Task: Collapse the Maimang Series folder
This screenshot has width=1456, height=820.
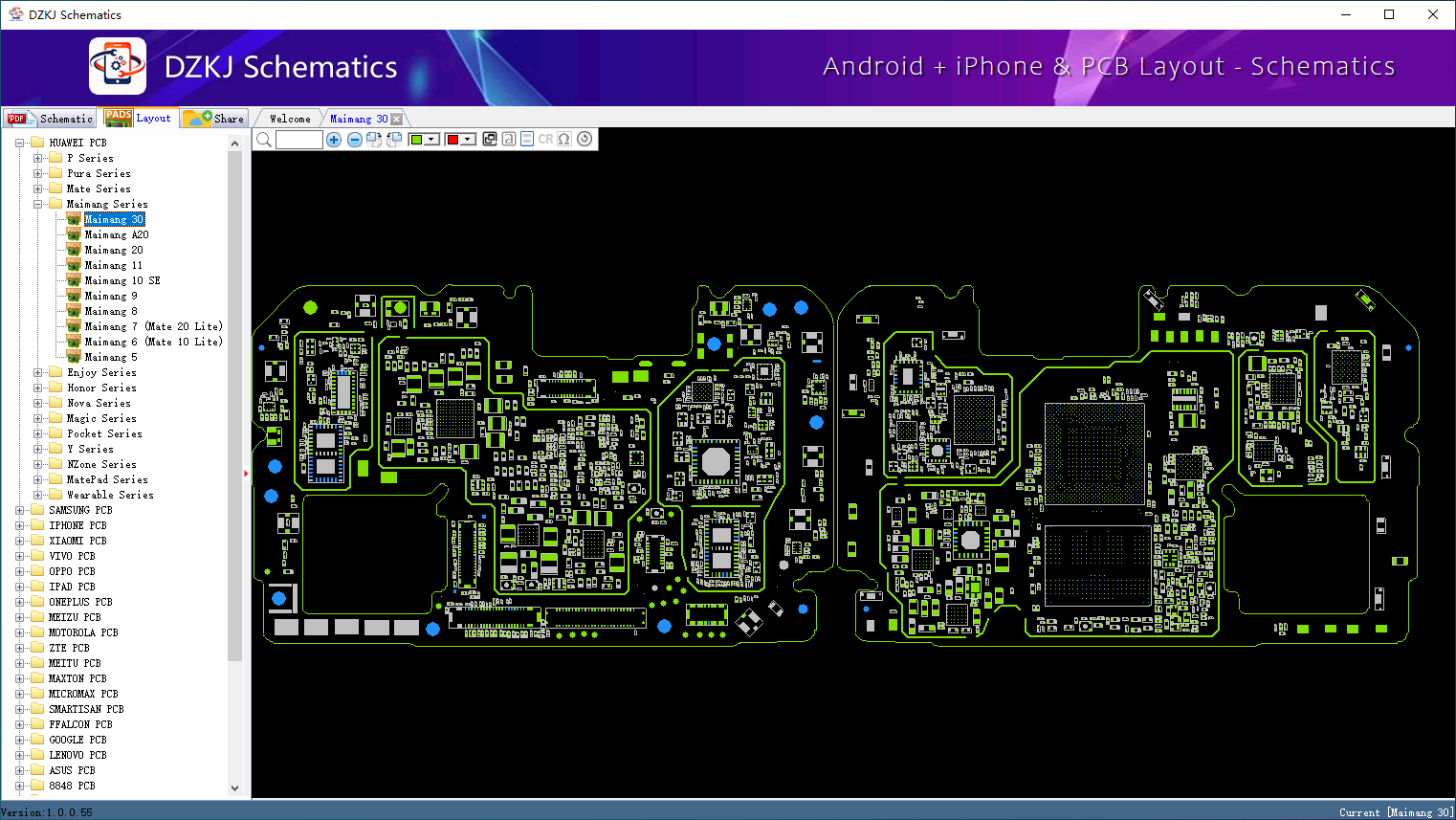Action: 38,204
